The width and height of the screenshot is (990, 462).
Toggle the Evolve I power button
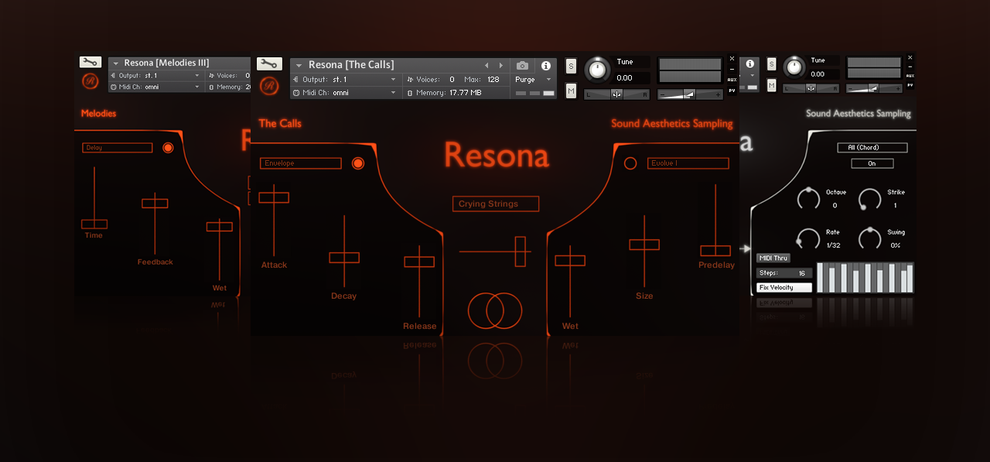[x=630, y=163]
